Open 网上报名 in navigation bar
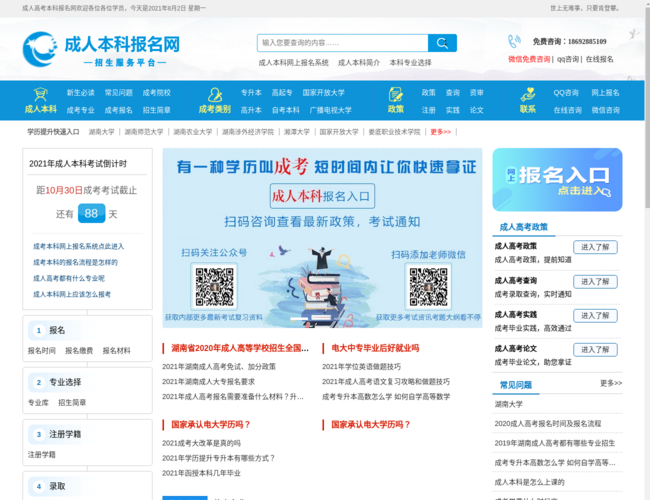The image size is (650, 500). (605, 93)
